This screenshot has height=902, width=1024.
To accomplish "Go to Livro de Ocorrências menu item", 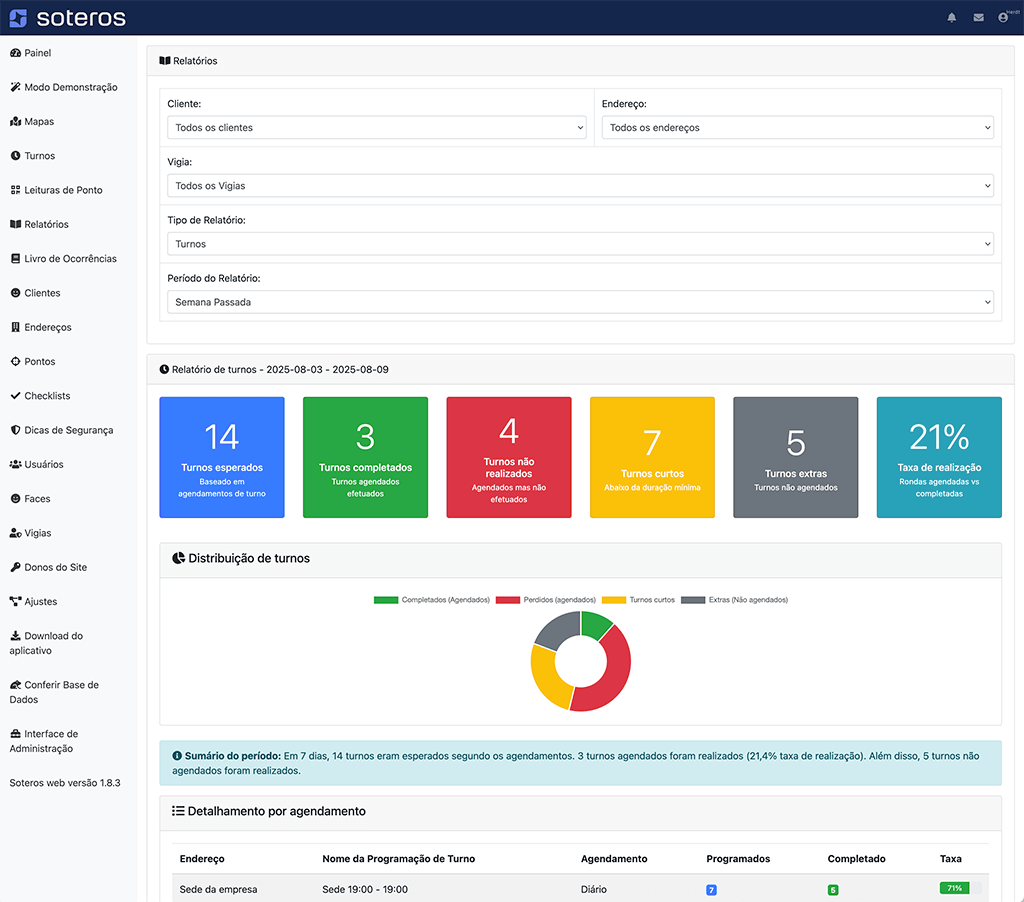I will [70, 259].
